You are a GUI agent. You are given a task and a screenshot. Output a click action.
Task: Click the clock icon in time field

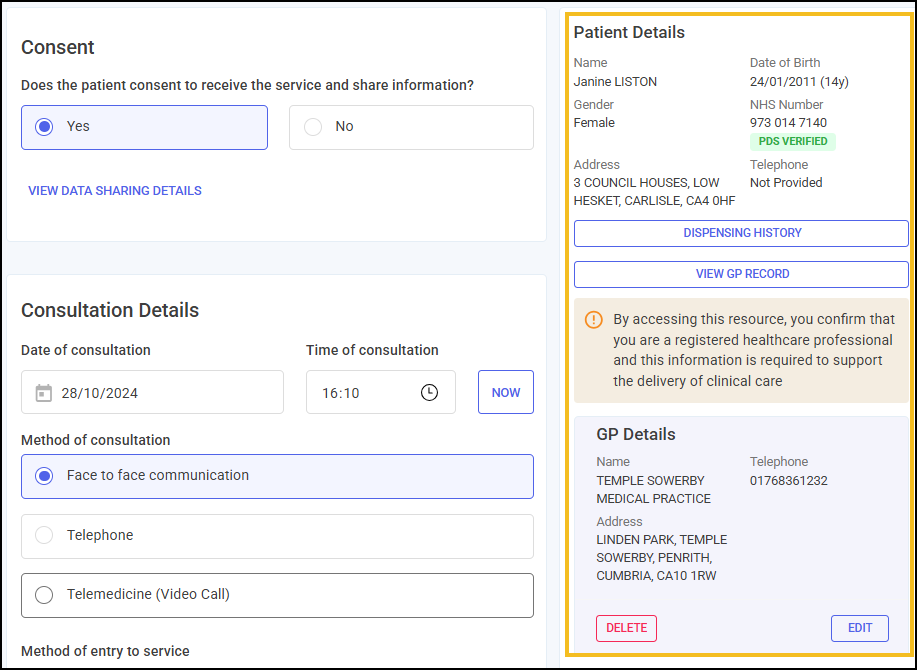429,392
